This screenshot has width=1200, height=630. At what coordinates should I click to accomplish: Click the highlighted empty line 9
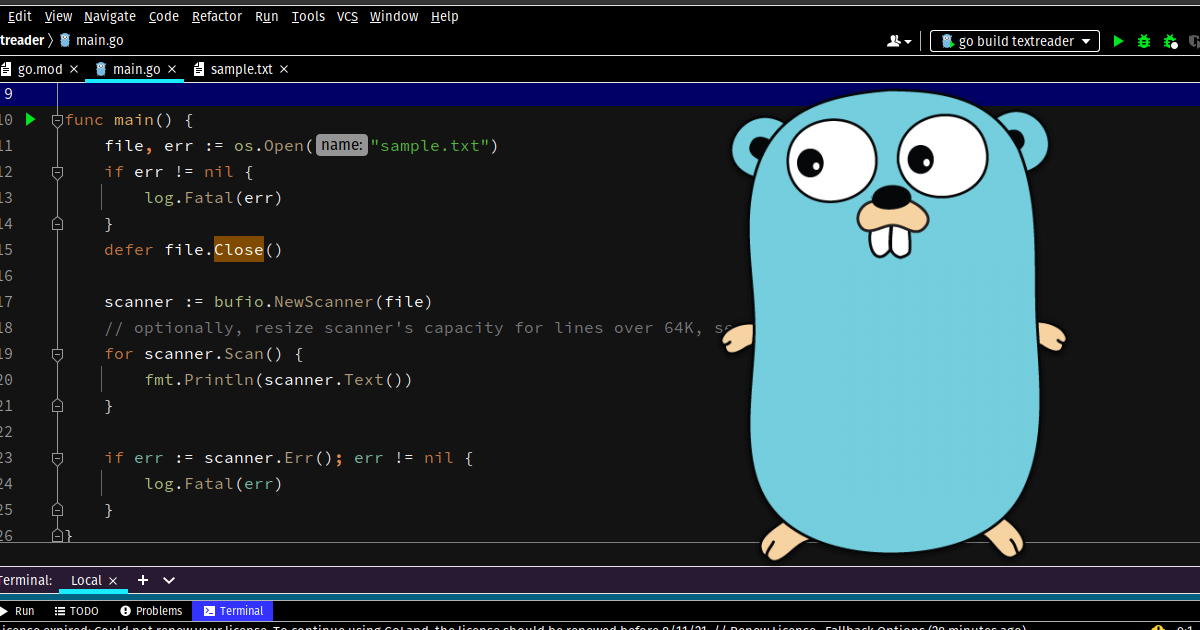[600, 94]
